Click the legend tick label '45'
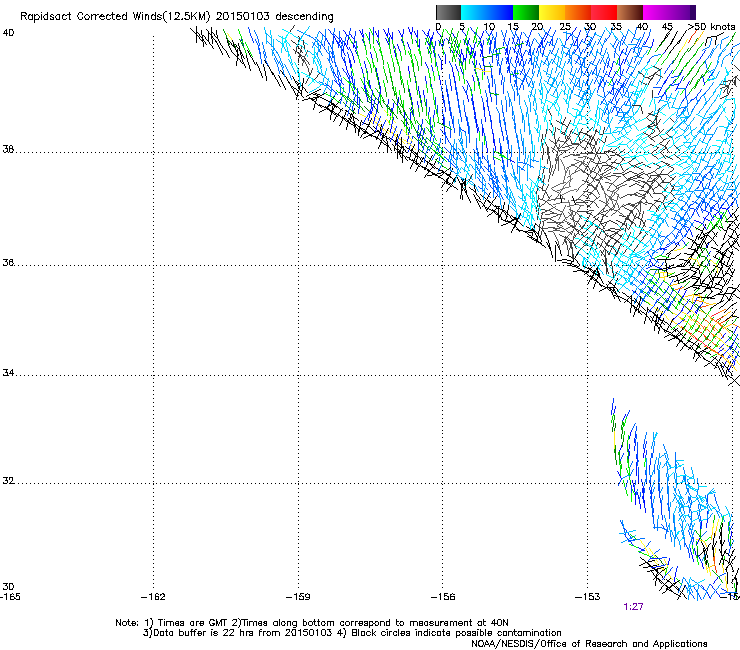Image resolution: width=740 pixels, height=650 pixels. (667, 27)
